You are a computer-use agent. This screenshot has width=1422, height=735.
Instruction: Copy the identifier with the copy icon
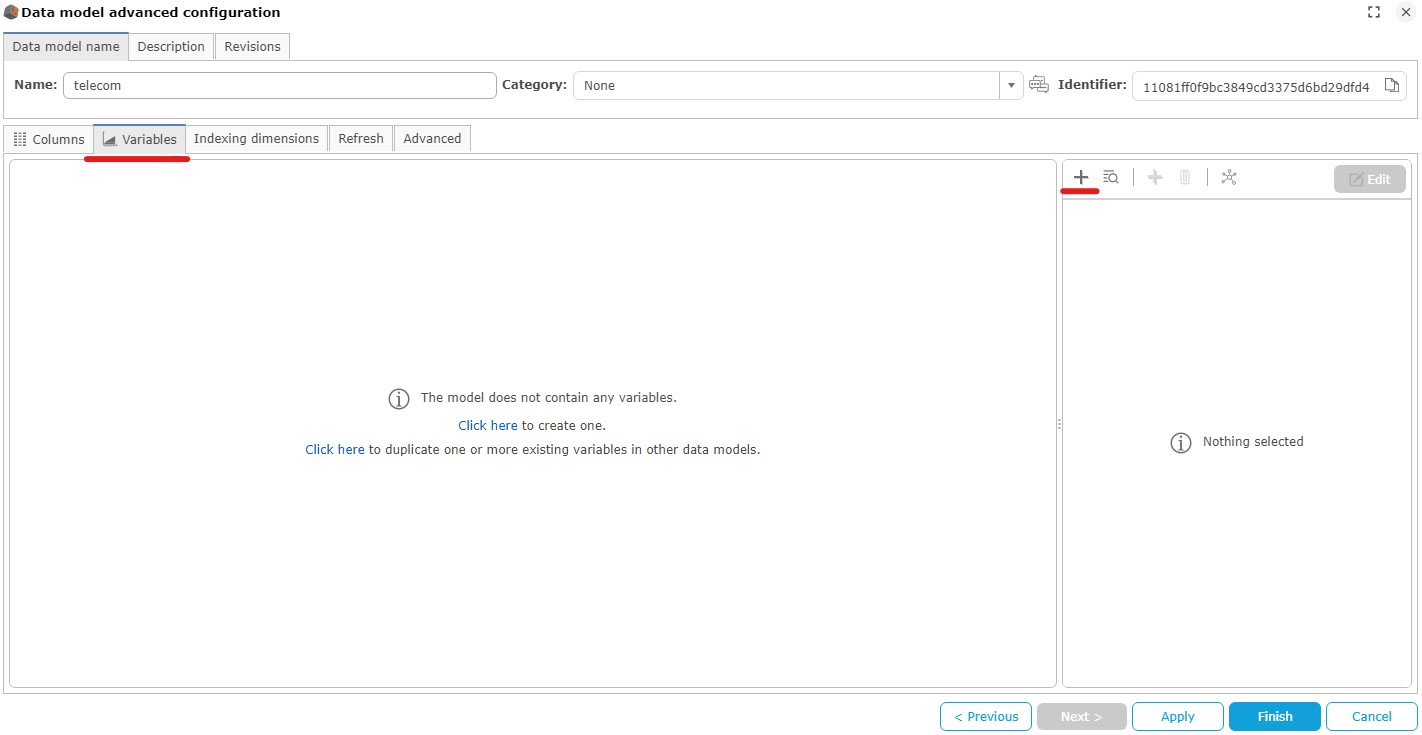(1391, 86)
